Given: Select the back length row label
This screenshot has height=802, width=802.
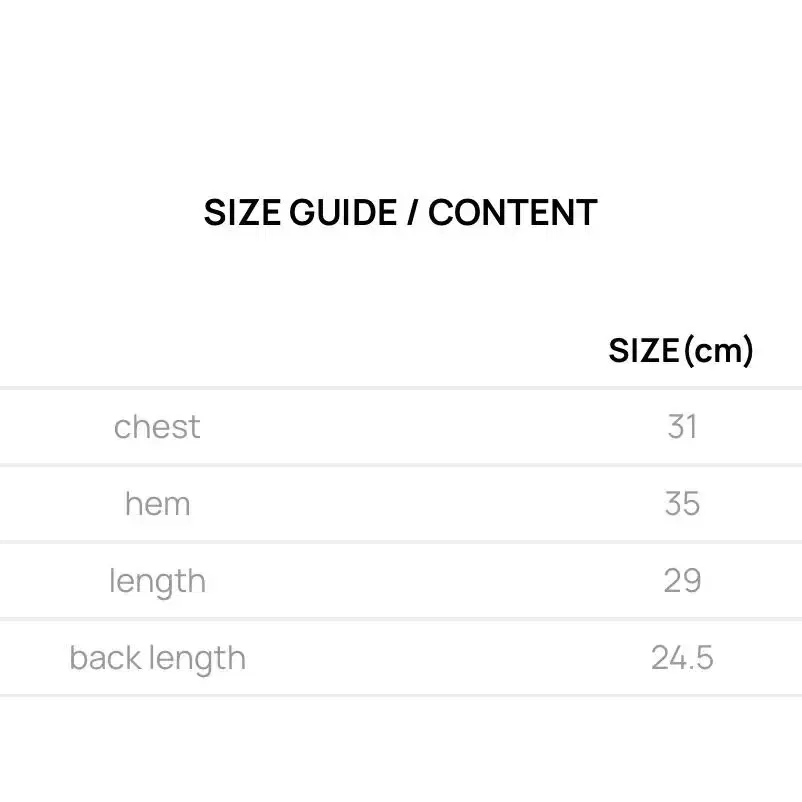Looking at the screenshot, I should [x=158, y=659].
